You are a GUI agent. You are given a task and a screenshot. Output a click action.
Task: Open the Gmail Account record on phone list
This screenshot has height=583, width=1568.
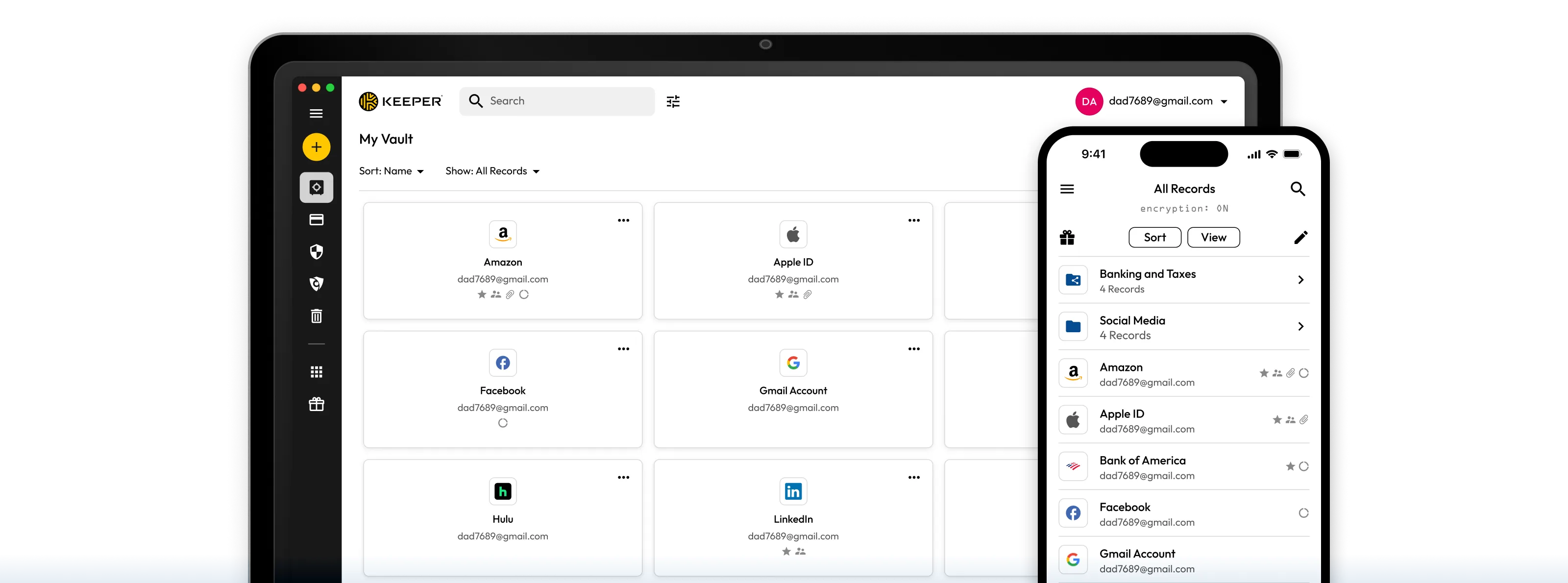pyautogui.click(x=1184, y=560)
